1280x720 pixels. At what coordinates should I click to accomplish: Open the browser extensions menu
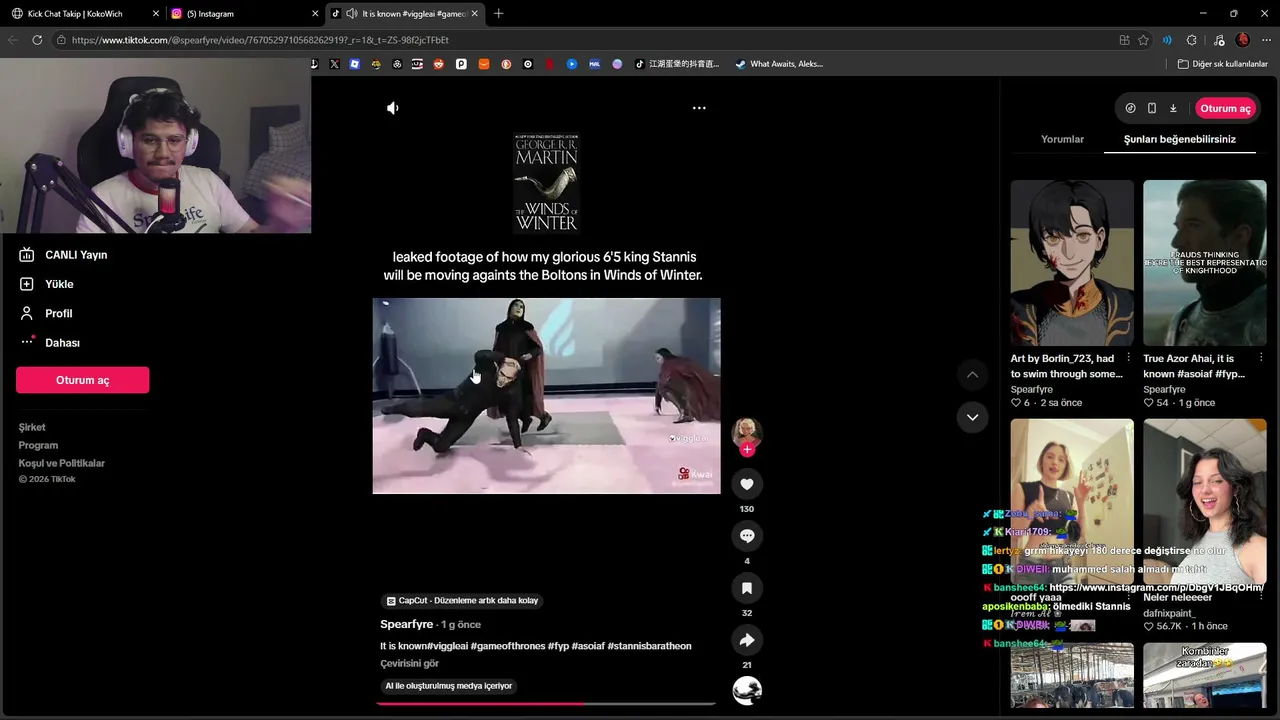[1191, 40]
